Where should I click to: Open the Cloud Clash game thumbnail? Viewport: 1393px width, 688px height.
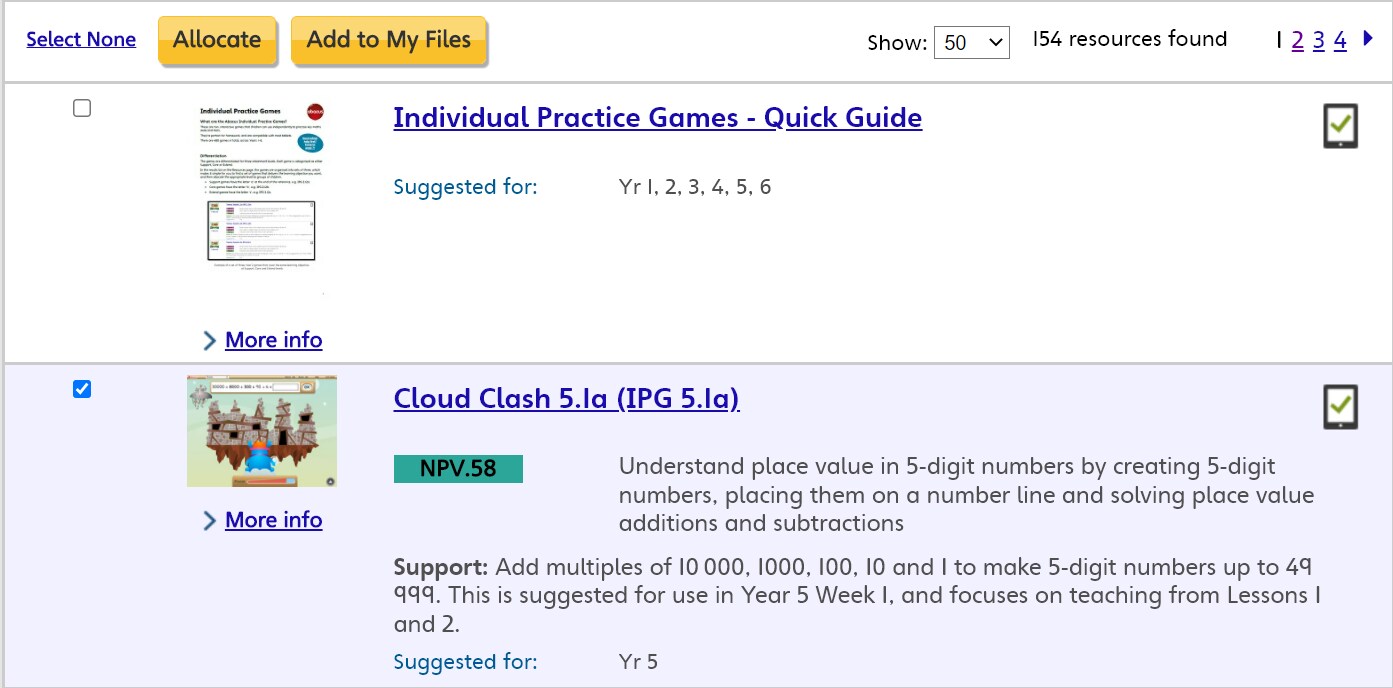[x=262, y=431]
